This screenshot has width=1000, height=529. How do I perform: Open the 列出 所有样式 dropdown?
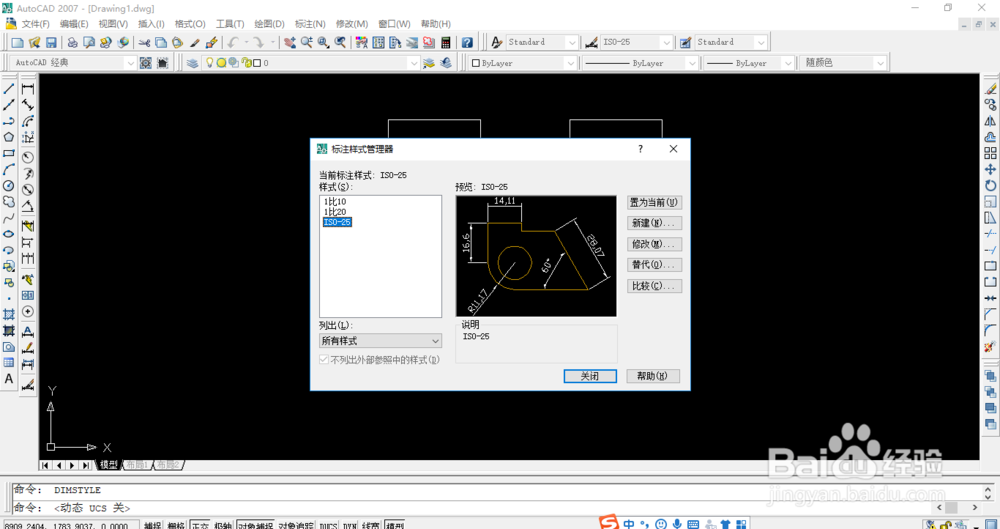tap(380, 341)
